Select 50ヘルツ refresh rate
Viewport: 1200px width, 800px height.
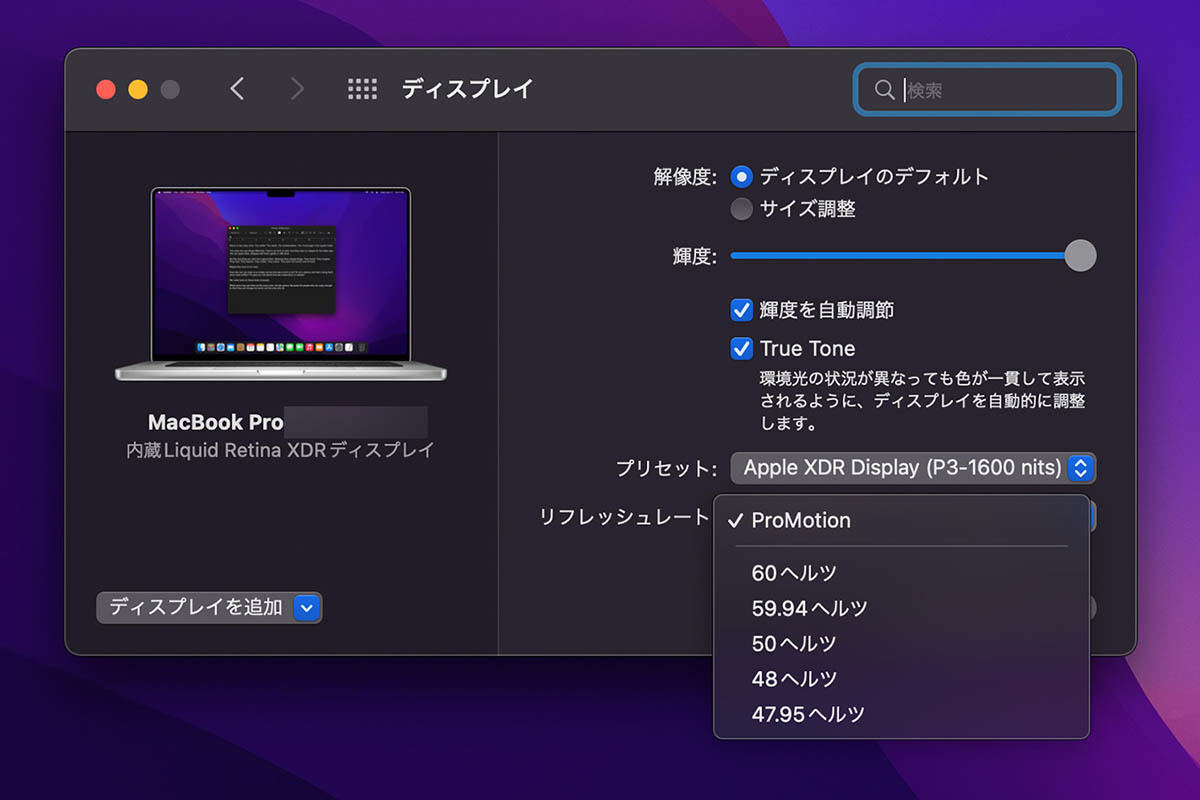pos(901,643)
